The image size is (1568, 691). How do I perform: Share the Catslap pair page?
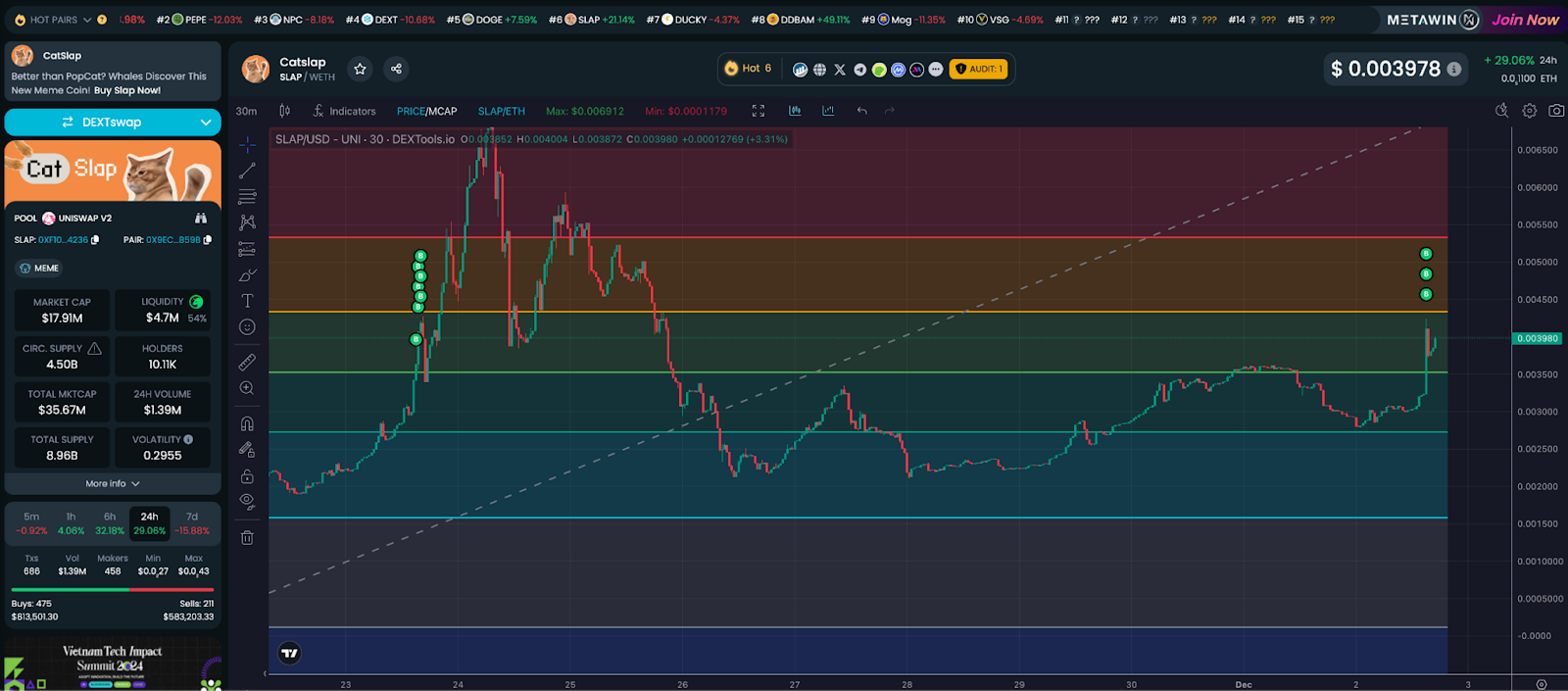[x=396, y=69]
